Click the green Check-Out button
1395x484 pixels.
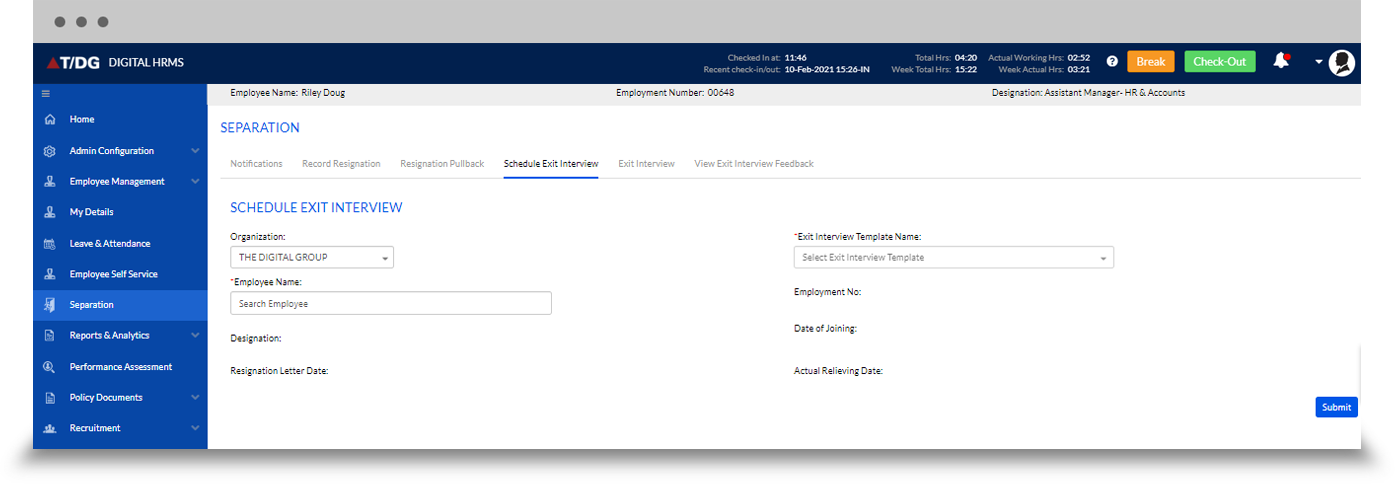1220,62
